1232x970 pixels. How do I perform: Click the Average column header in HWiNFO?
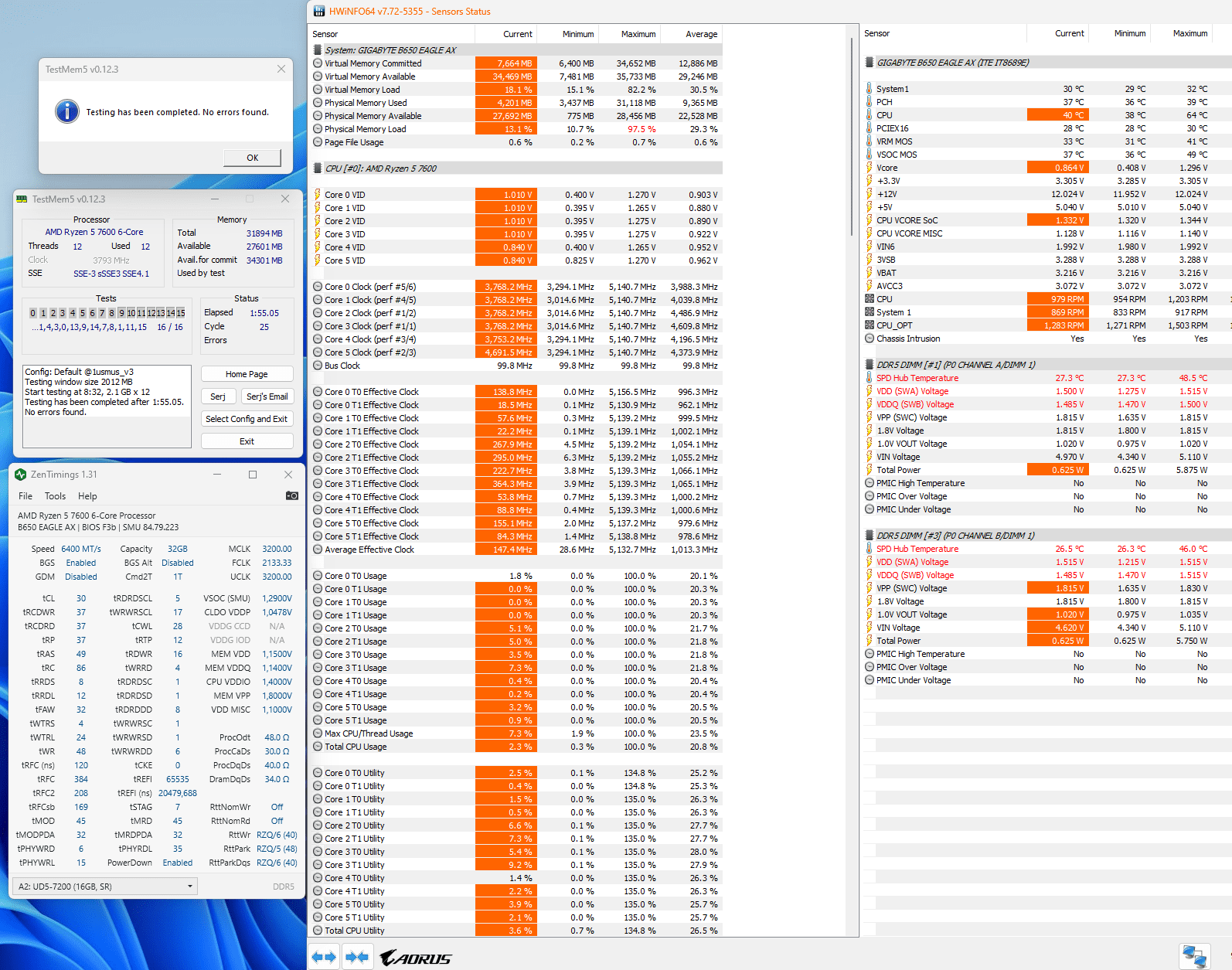tap(702, 34)
